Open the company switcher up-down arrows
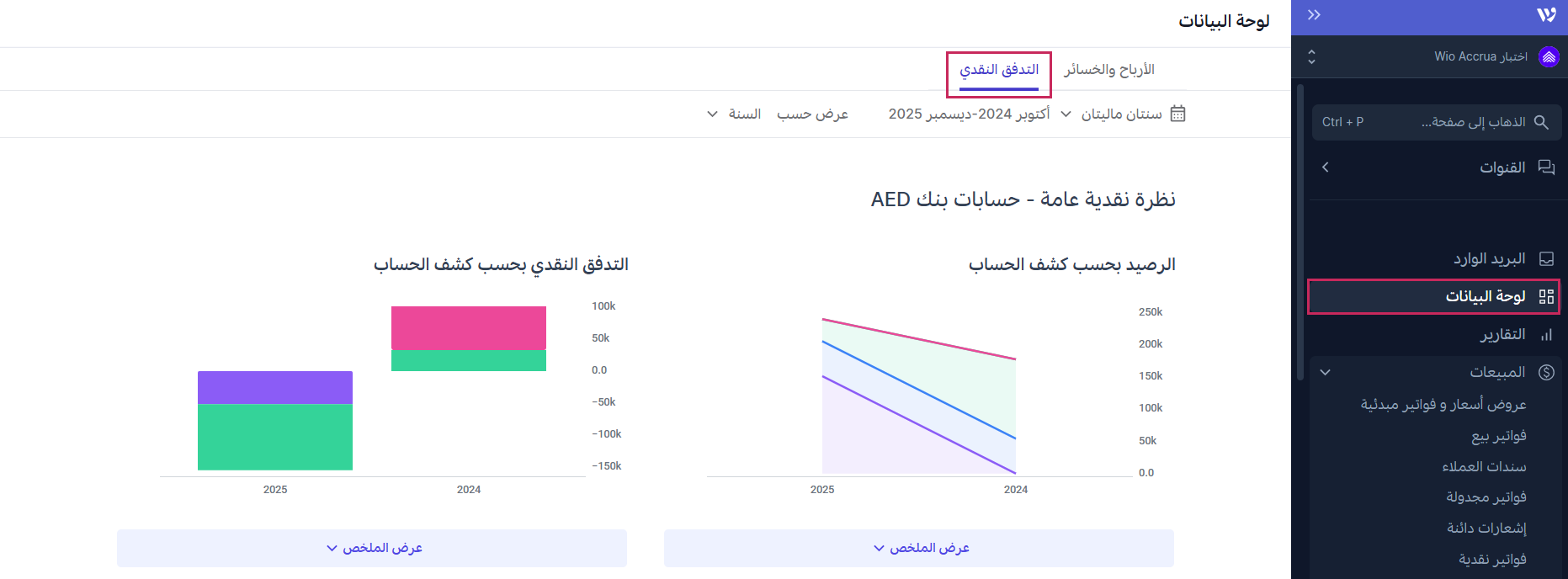 (x=1311, y=56)
